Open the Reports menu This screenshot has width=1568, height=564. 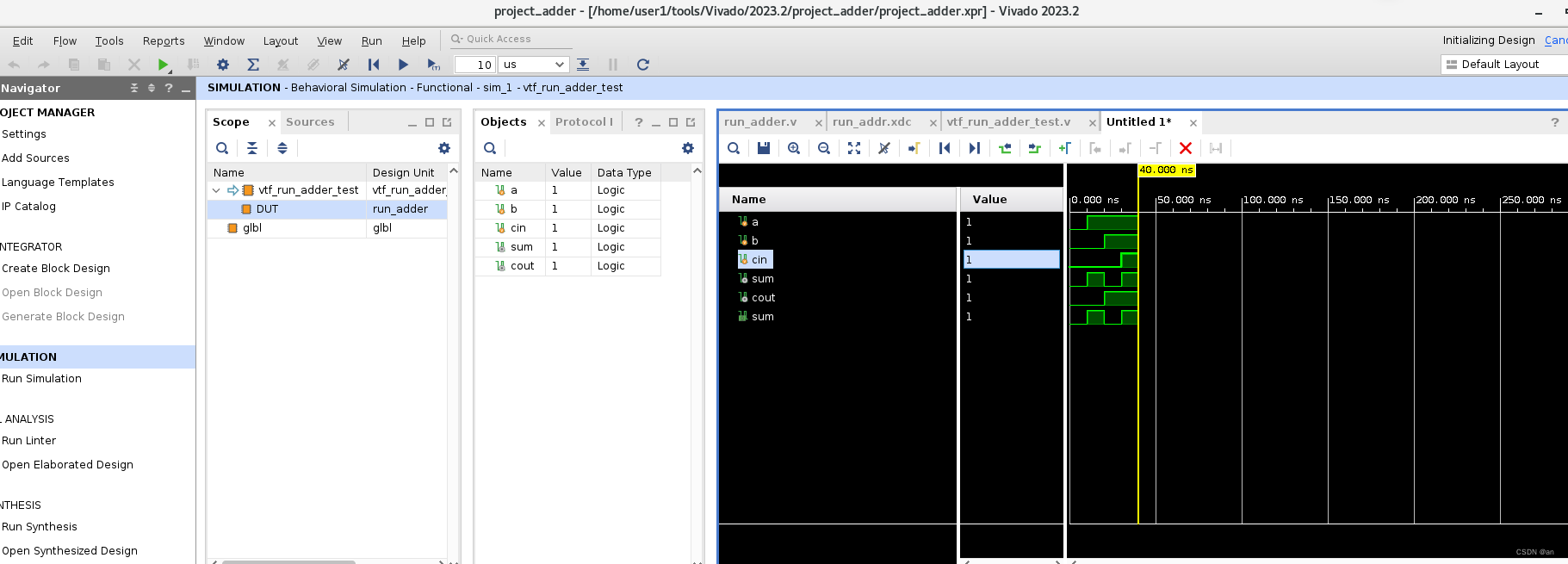coord(164,40)
